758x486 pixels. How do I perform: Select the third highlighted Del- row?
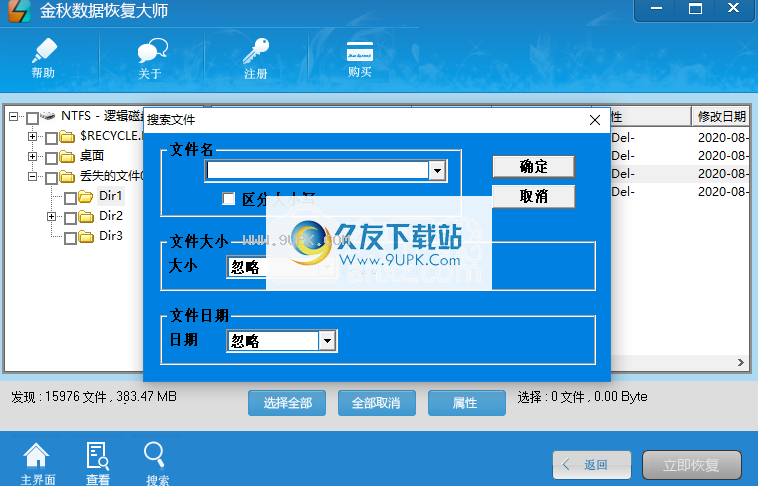click(x=680, y=174)
